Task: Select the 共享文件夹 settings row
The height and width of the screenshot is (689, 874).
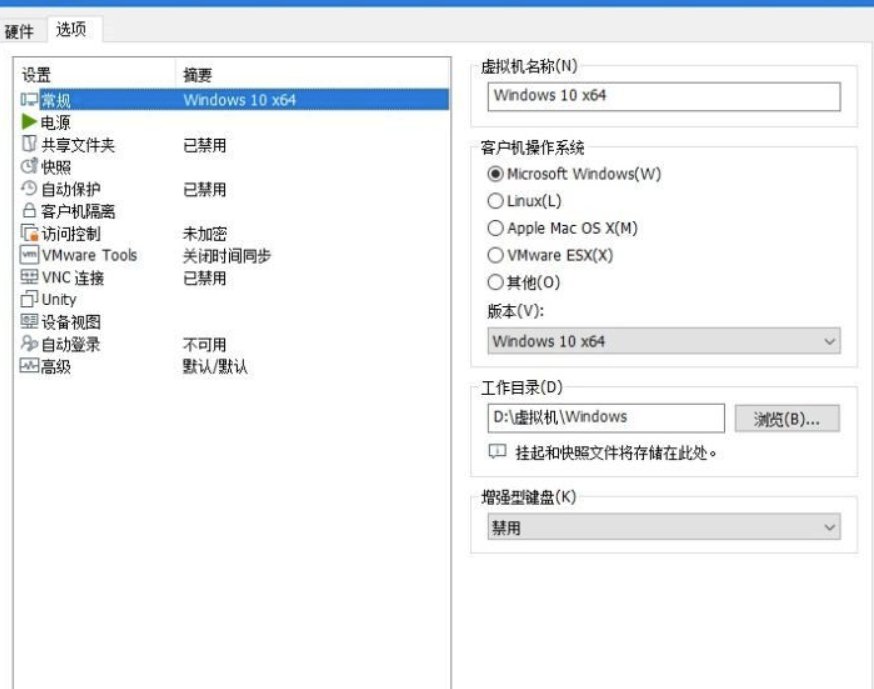Action: tap(234, 144)
